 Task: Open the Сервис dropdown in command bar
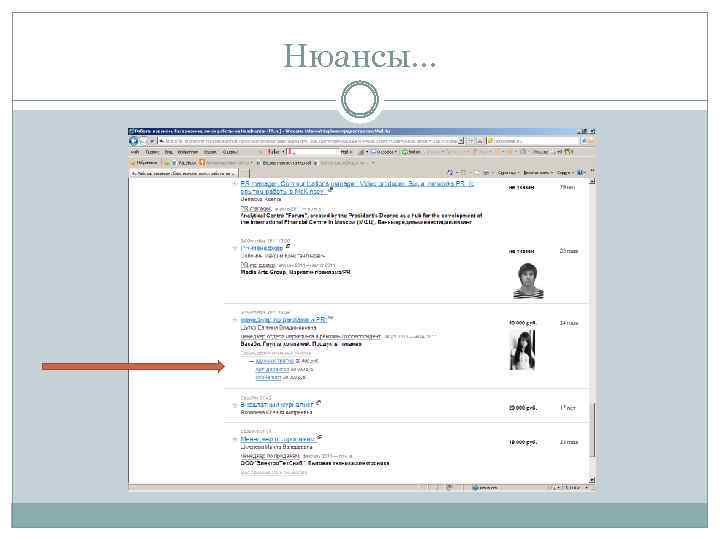pos(565,173)
